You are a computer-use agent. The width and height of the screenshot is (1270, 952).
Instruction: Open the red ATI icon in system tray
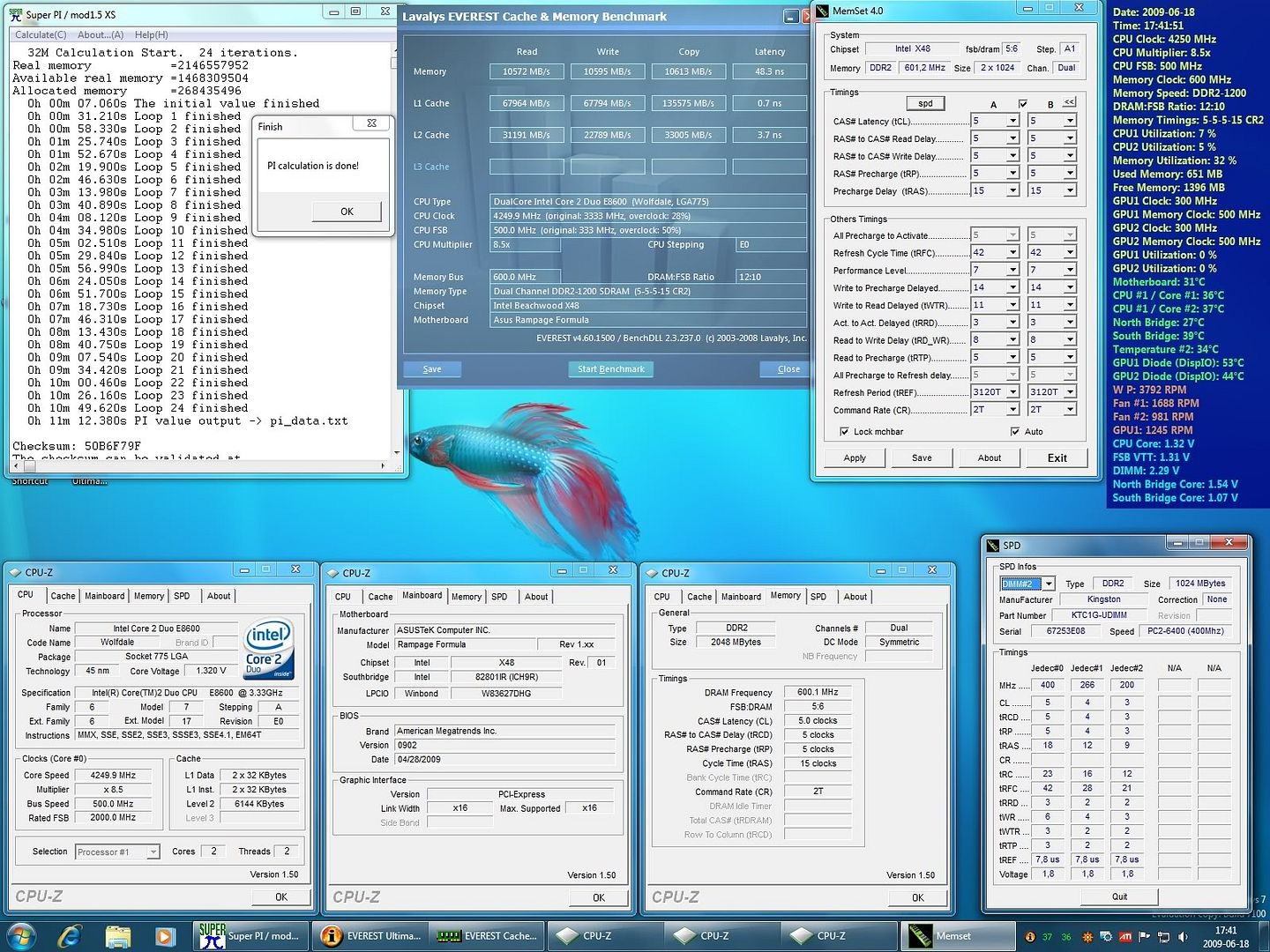(1125, 937)
